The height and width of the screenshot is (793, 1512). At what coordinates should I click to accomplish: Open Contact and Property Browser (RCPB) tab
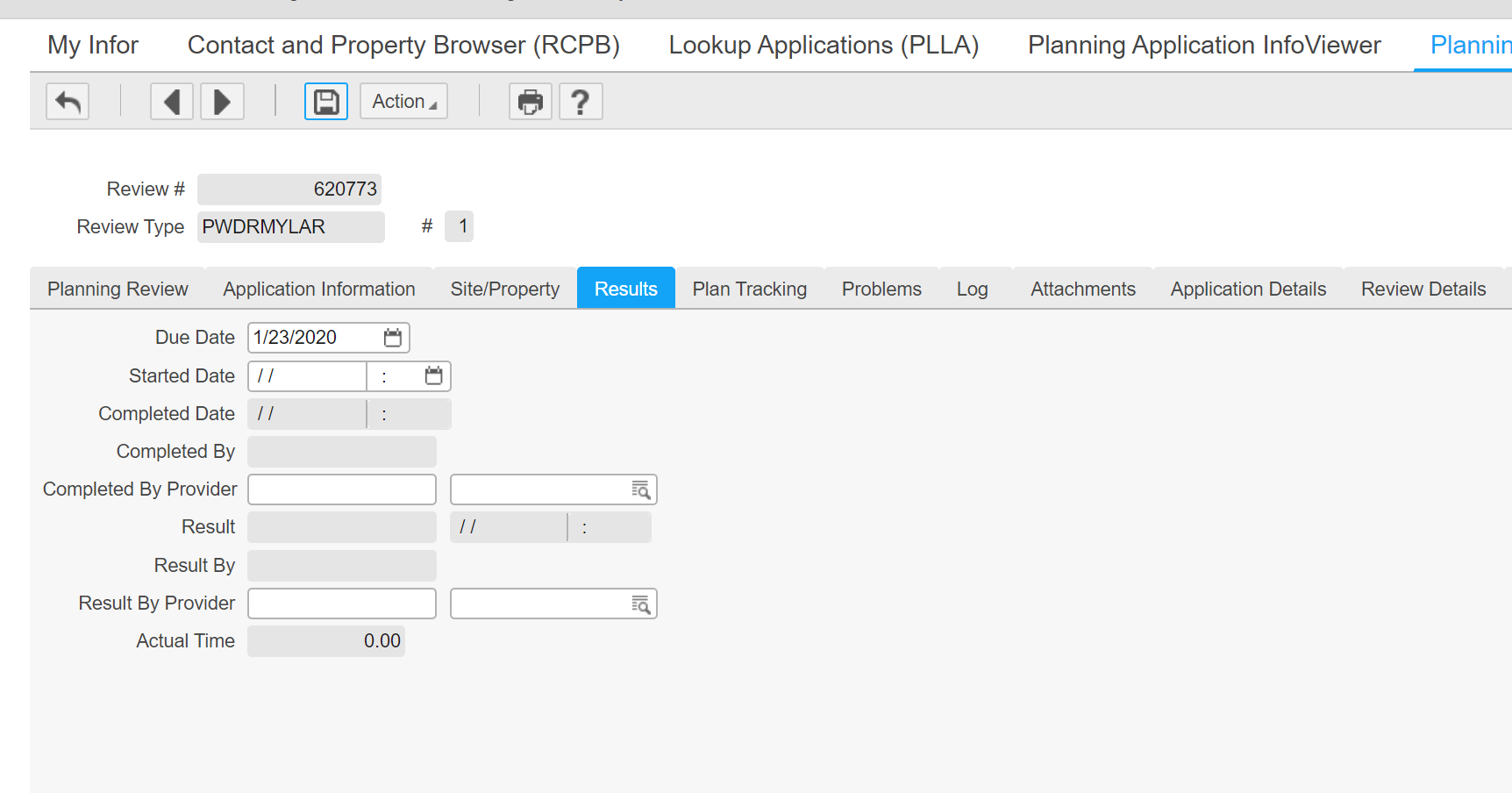pyautogui.click(x=403, y=45)
